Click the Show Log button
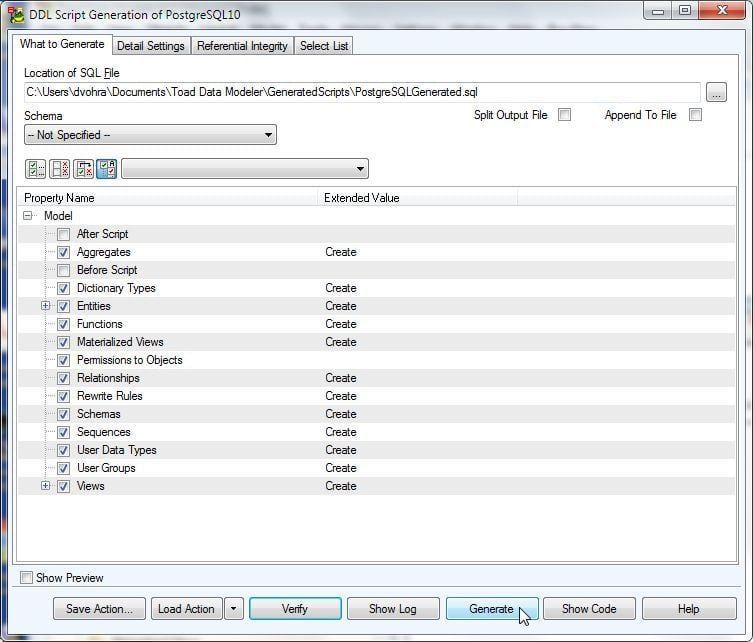753x642 pixels. [393, 609]
